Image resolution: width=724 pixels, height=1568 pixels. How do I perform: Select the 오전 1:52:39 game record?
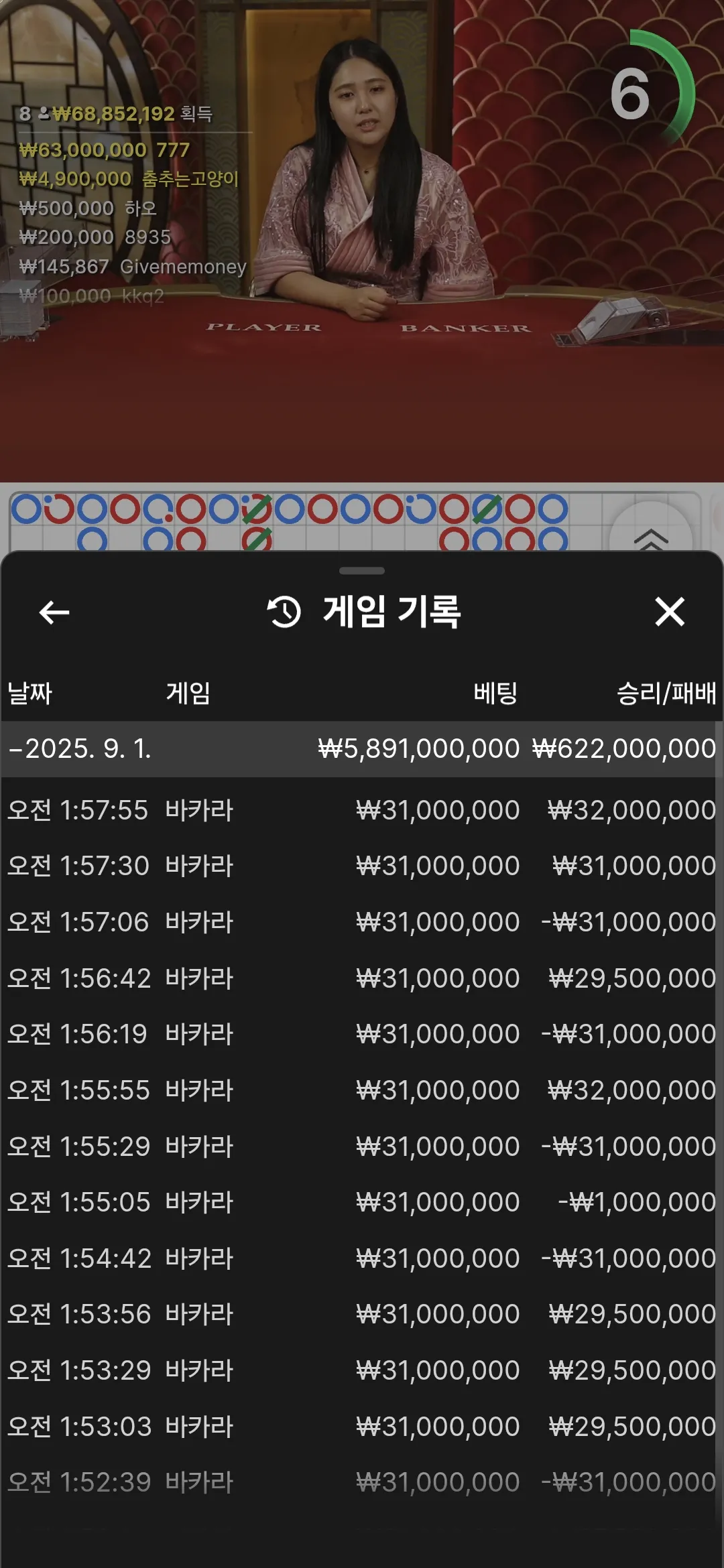[362, 1482]
